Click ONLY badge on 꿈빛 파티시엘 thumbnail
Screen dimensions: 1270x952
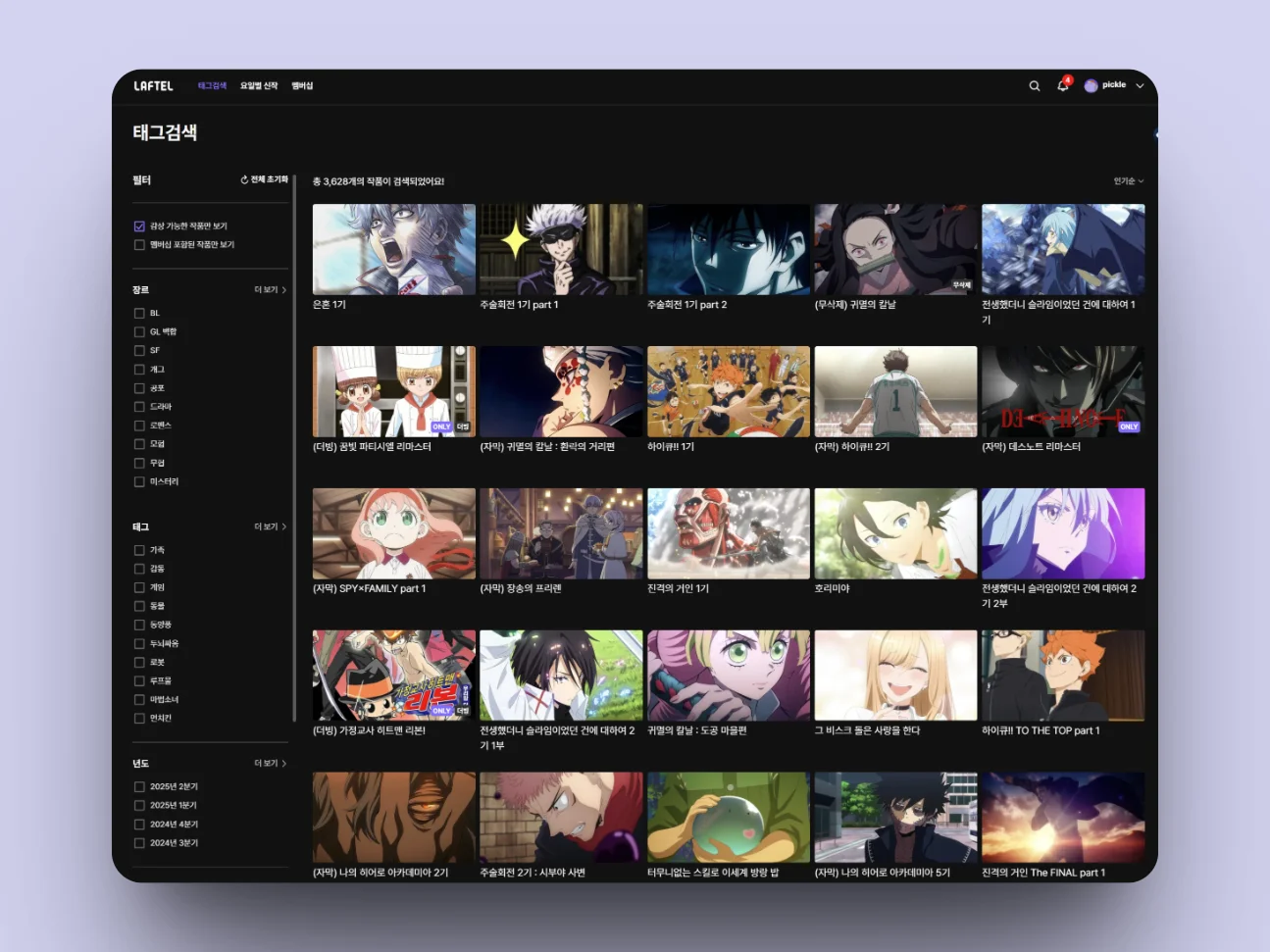pyautogui.click(x=441, y=426)
